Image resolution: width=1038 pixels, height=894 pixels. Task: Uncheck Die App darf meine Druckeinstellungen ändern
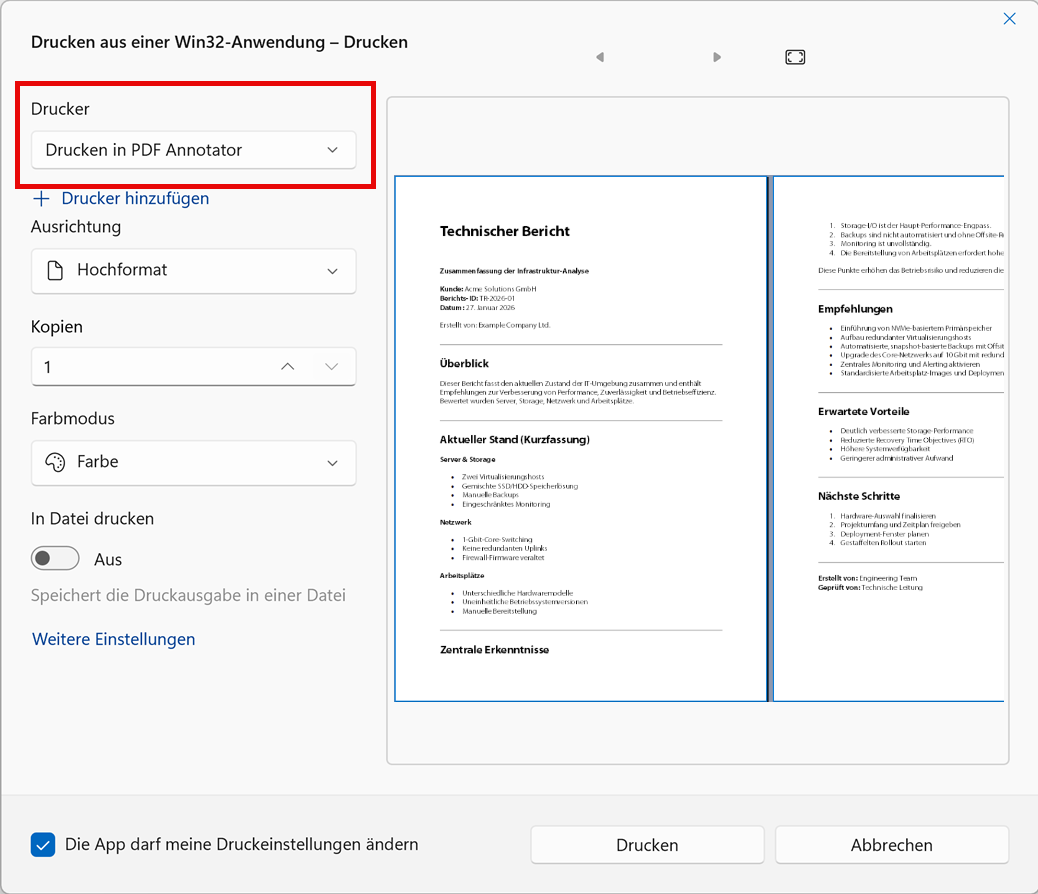42,845
